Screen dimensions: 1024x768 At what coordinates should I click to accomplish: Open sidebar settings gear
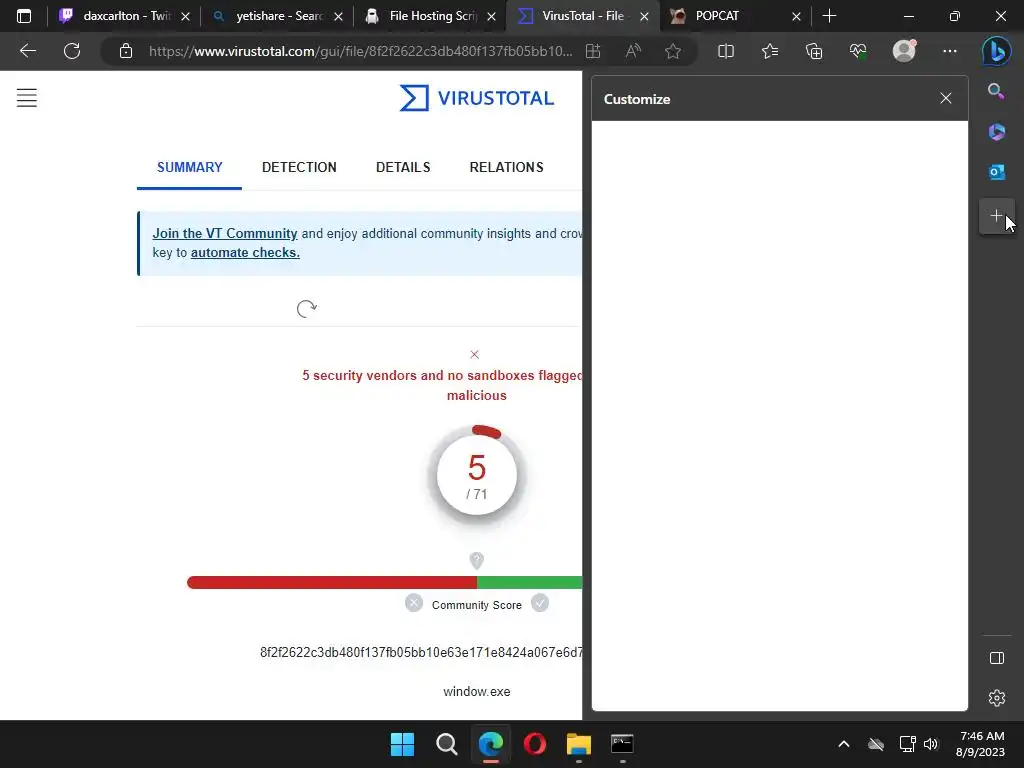tap(997, 698)
